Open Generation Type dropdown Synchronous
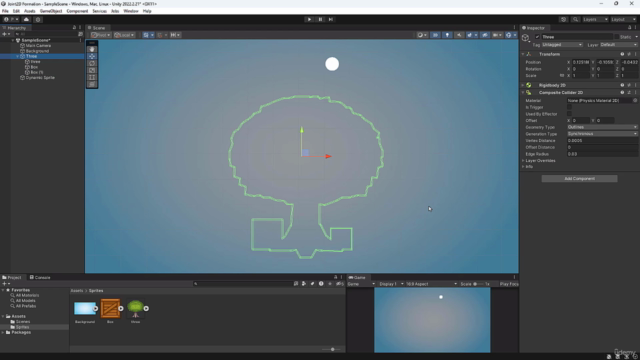The height and width of the screenshot is (360, 640). [x=602, y=134]
